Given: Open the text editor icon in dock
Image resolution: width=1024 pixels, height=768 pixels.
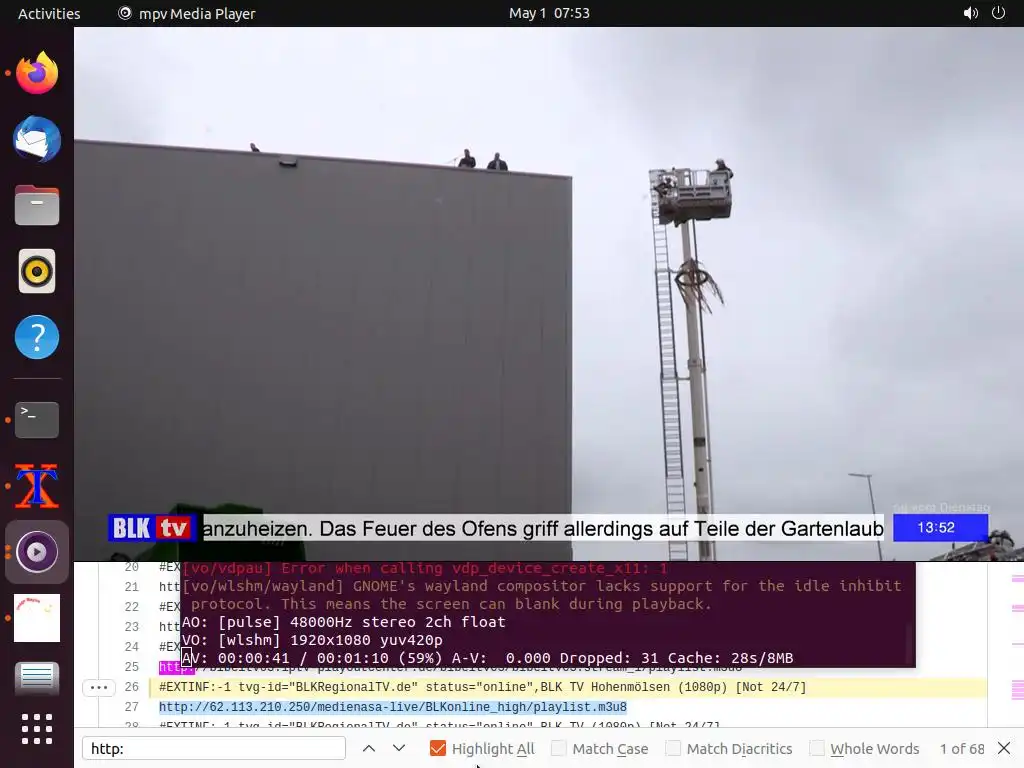Looking at the screenshot, I should tap(37, 679).
